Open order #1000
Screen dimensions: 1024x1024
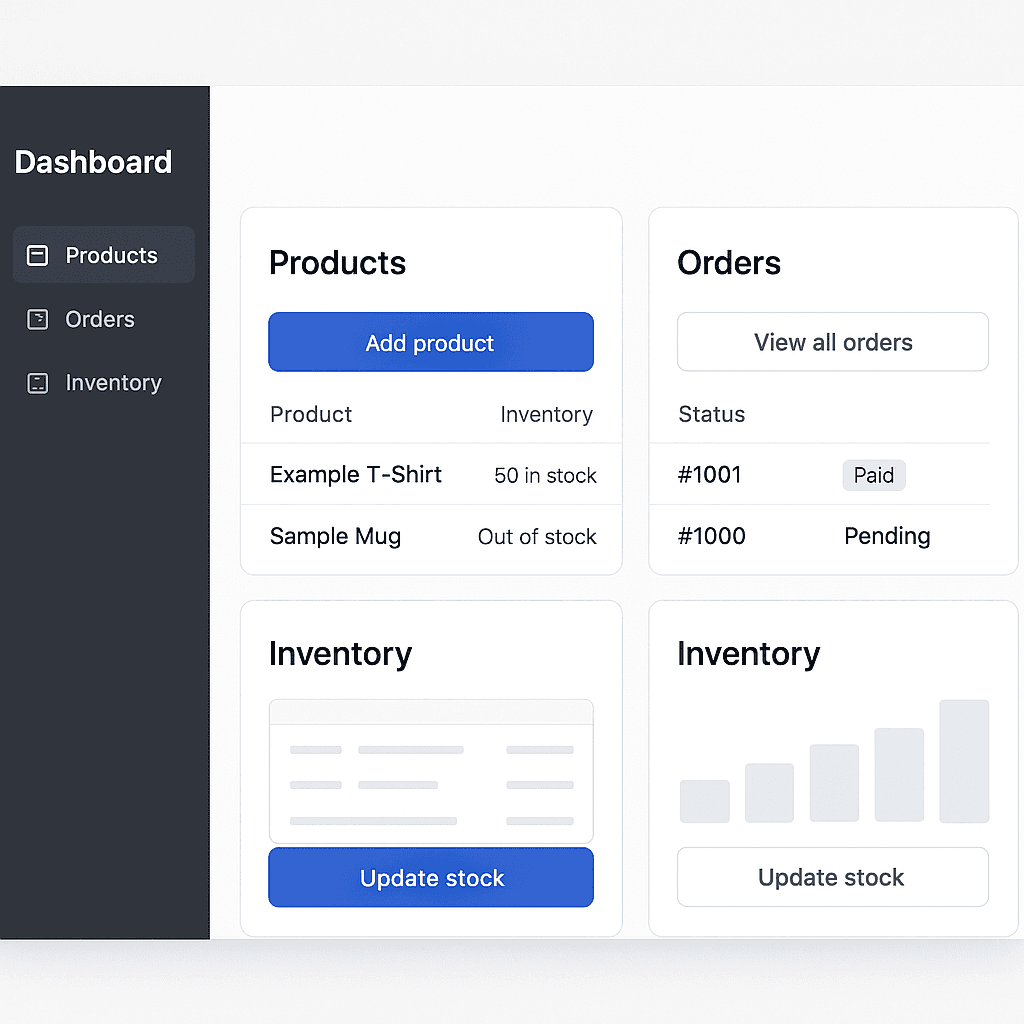[x=711, y=536]
